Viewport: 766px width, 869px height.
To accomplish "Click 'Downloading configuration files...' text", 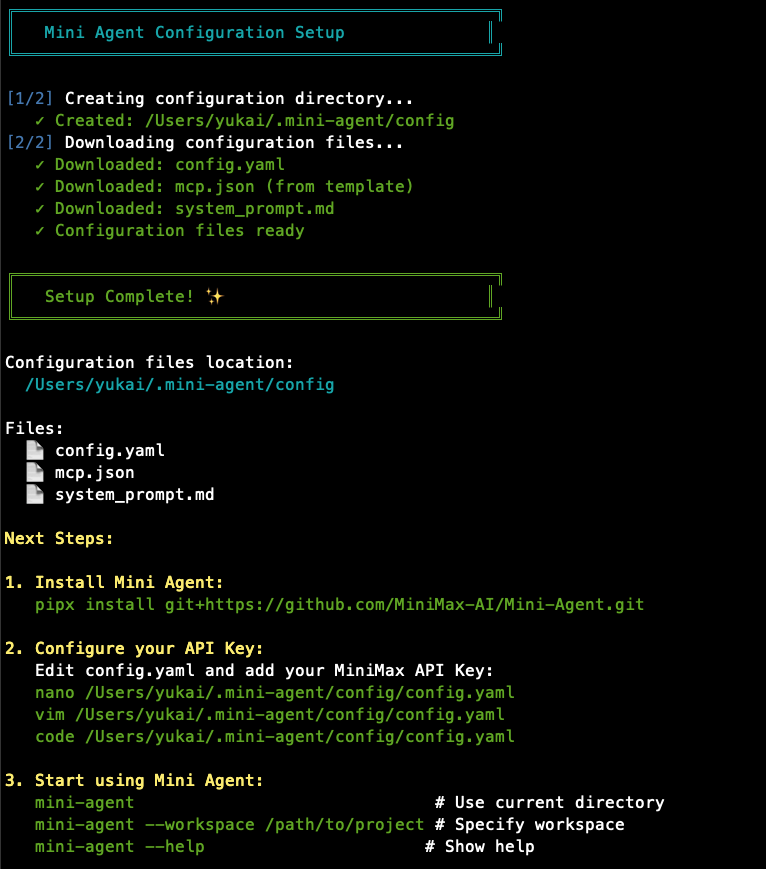I will [234, 142].
